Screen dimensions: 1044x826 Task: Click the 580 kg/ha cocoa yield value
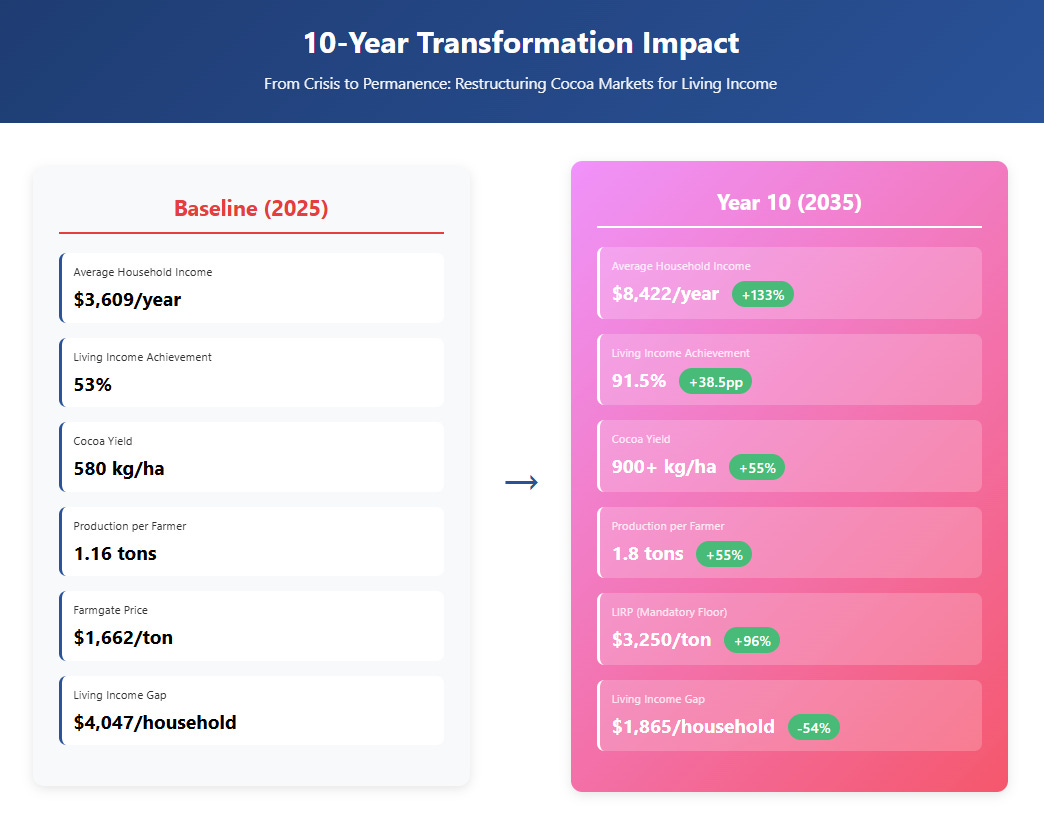[x=119, y=469]
